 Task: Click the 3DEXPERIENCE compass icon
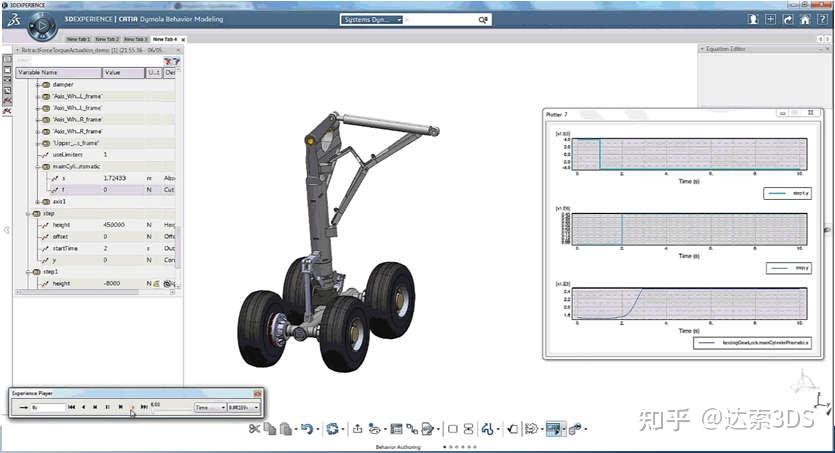tap(42, 25)
